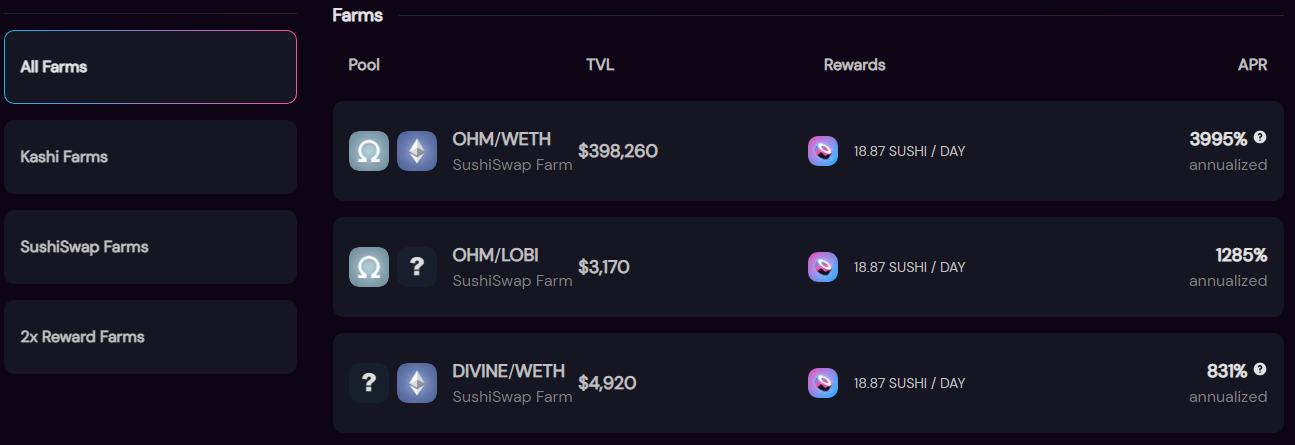Screen dimensions: 1295x445
Task: Switch to SushiSwap Farms
Action: pos(150,247)
